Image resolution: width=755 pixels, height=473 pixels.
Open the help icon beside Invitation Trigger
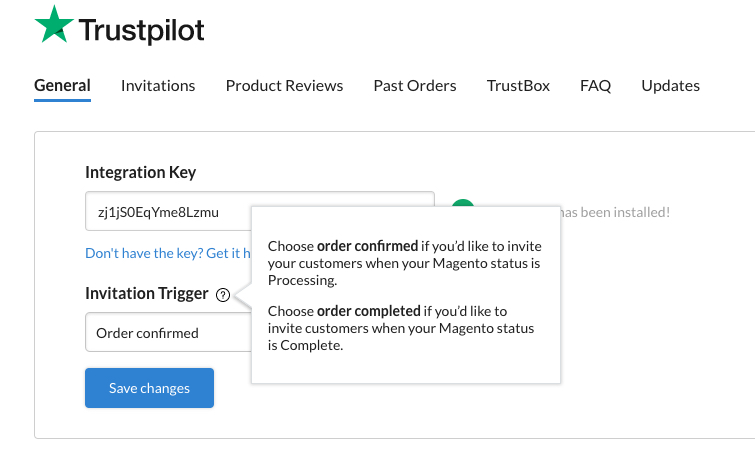[223, 295]
